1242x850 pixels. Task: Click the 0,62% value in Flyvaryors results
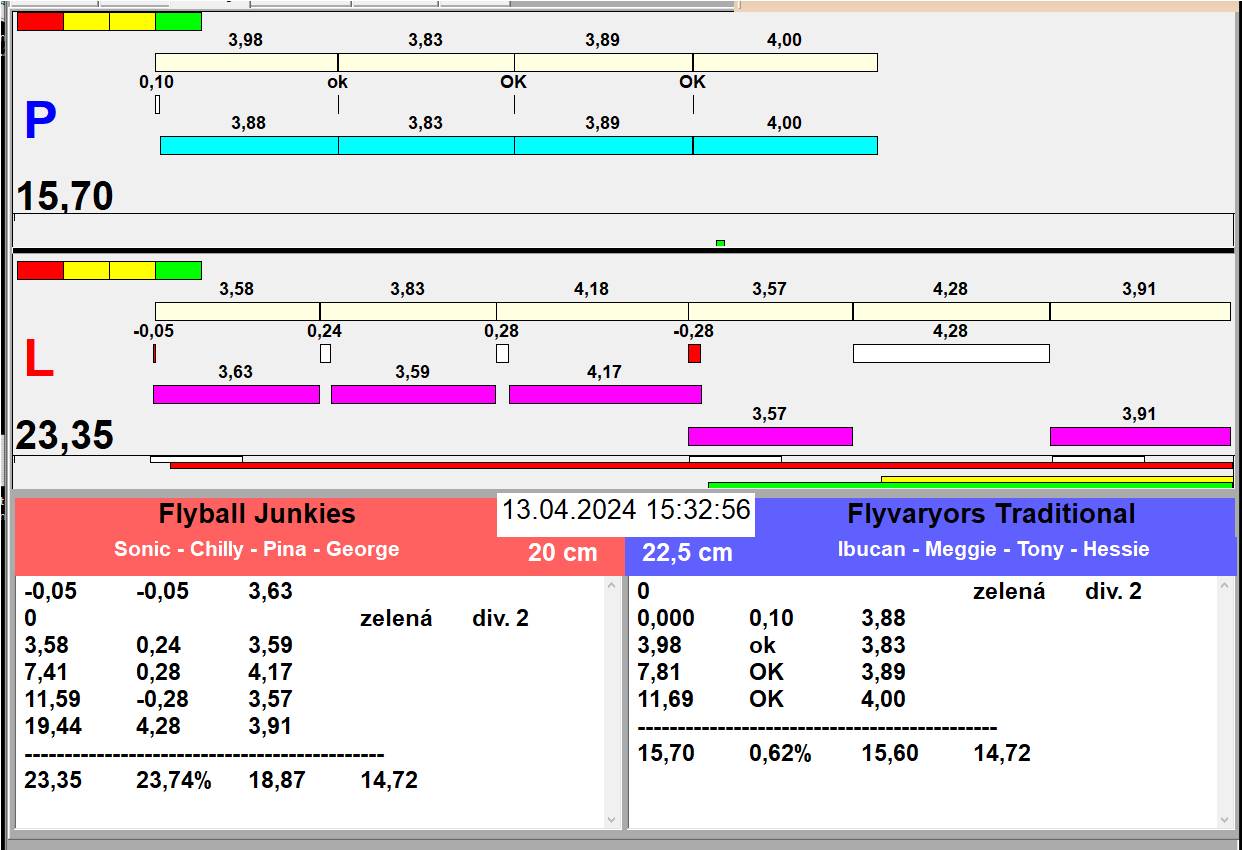point(780,753)
